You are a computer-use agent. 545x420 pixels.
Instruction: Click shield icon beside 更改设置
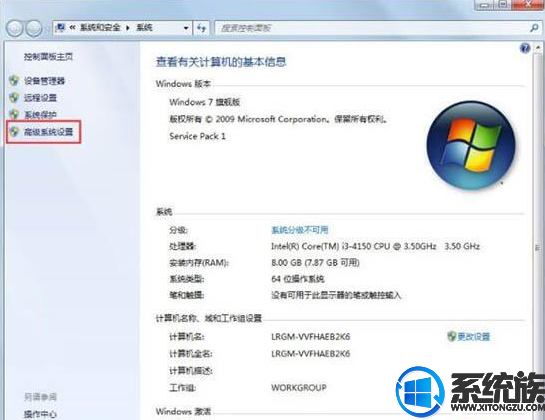[x=451, y=336]
